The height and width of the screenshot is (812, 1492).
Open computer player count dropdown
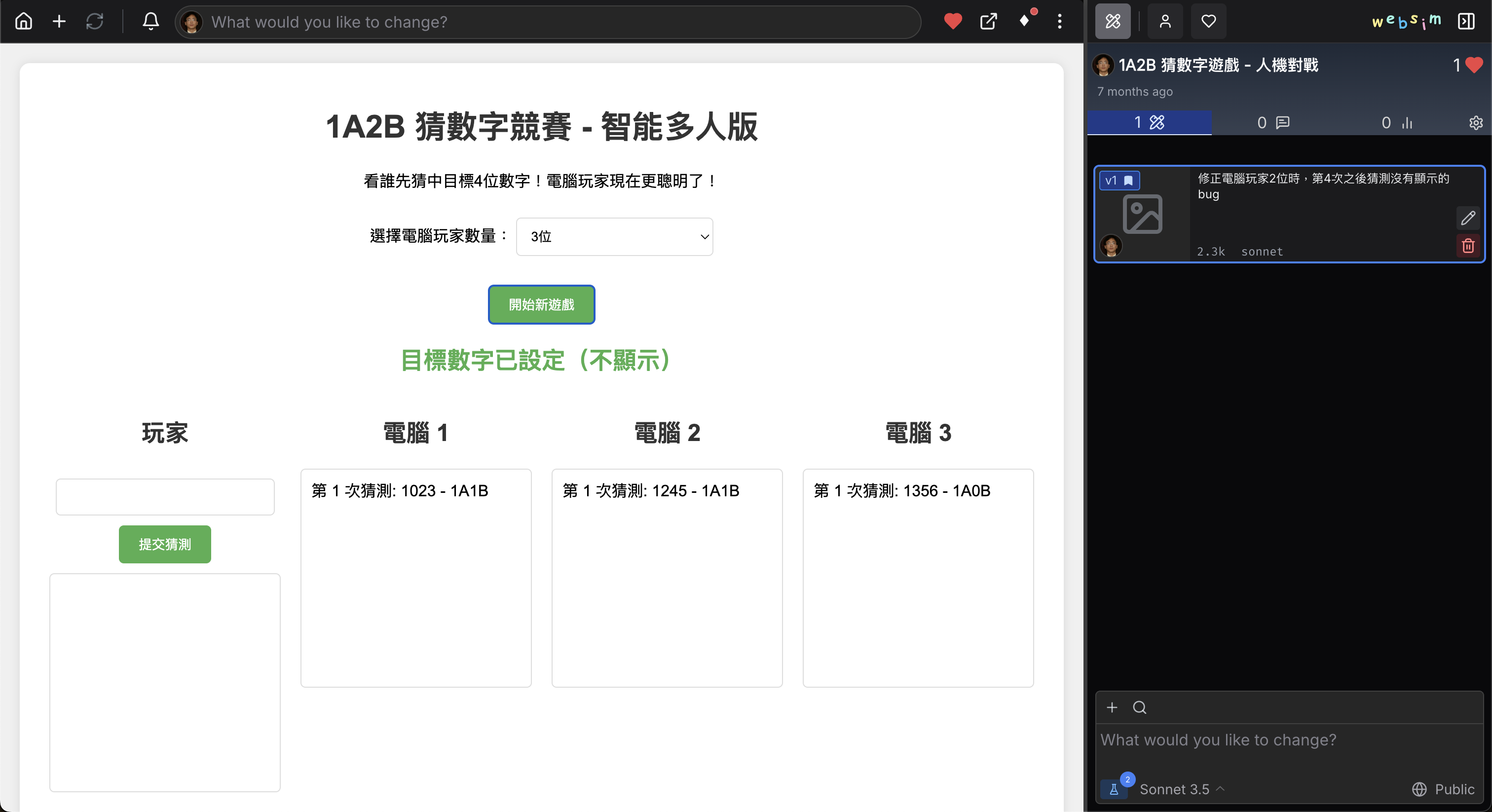615,236
